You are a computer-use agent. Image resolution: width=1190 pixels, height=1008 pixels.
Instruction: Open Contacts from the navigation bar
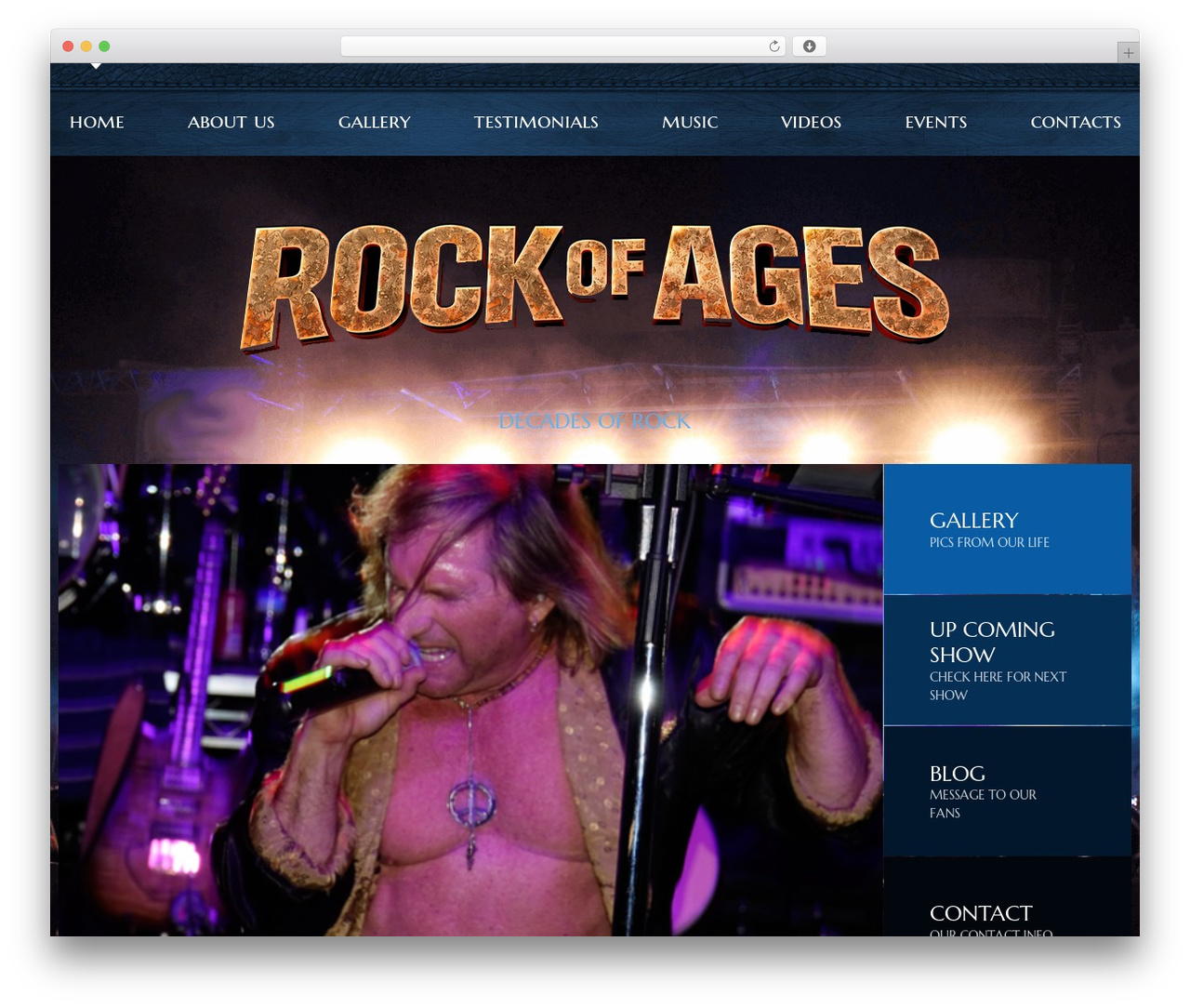[1076, 122]
